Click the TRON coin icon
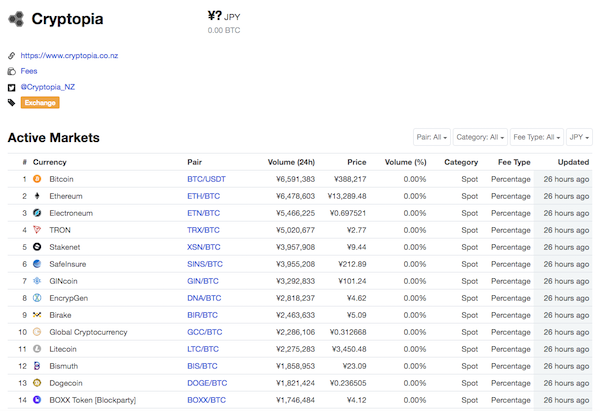 [37, 230]
